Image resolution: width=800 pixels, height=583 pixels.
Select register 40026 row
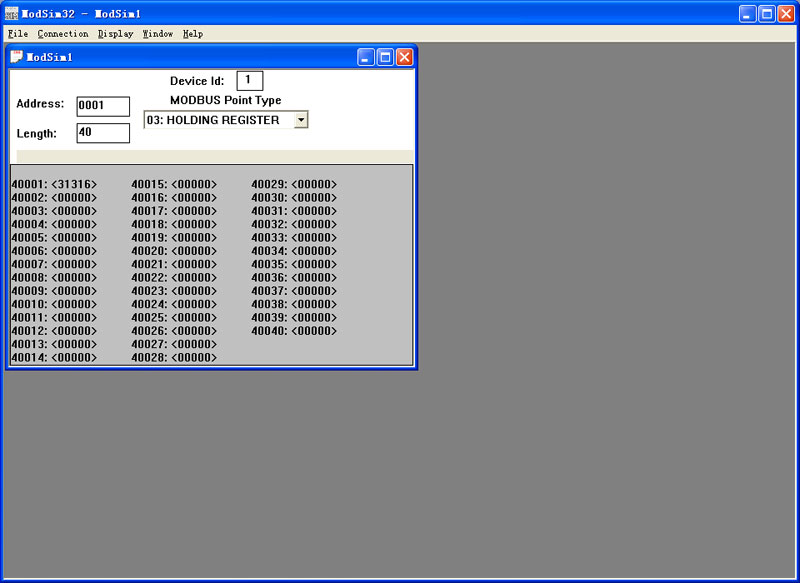click(174, 331)
